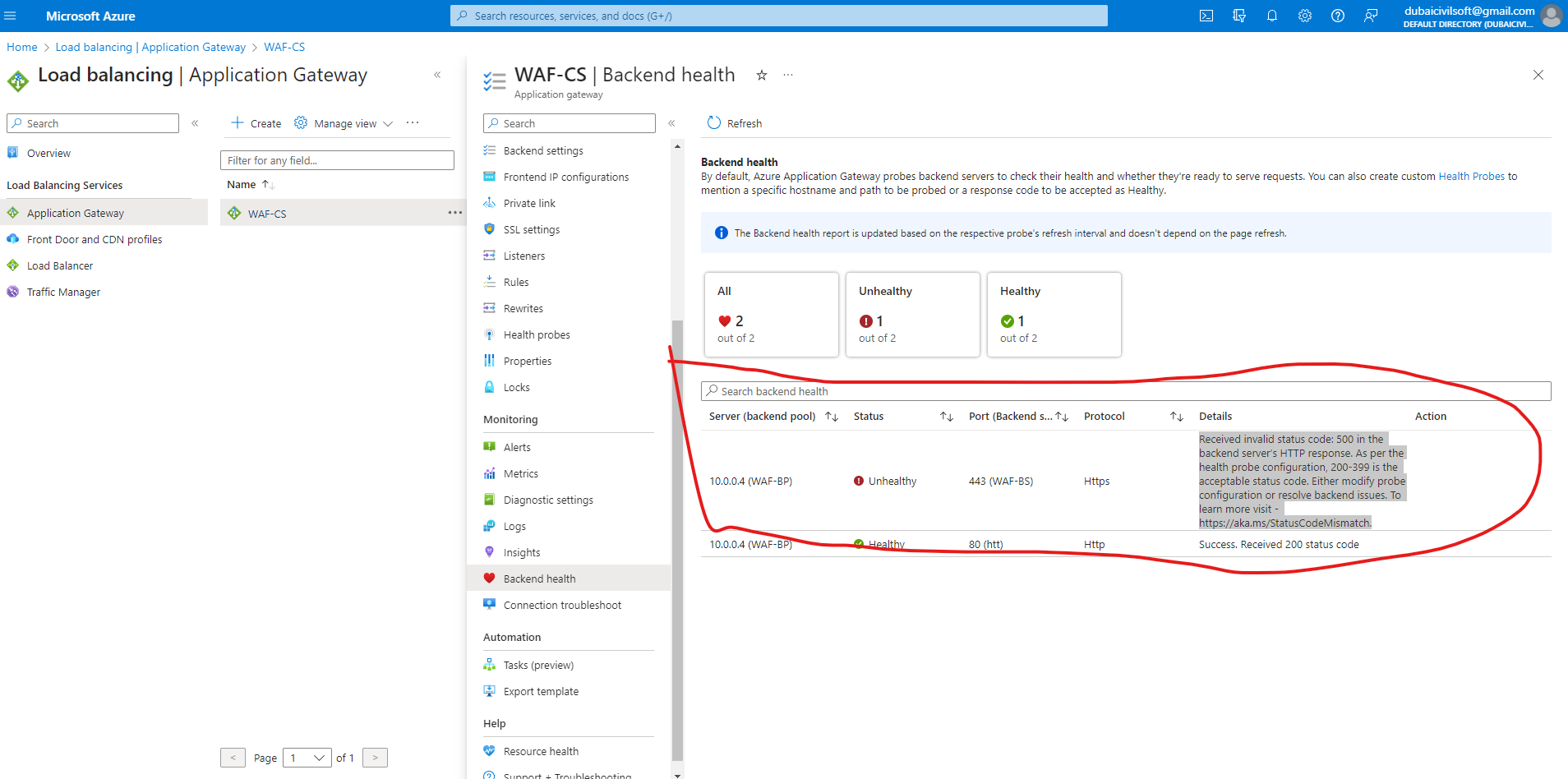The image size is (1568, 779).
Task: Open the Manage view dropdown
Action: click(344, 123)
